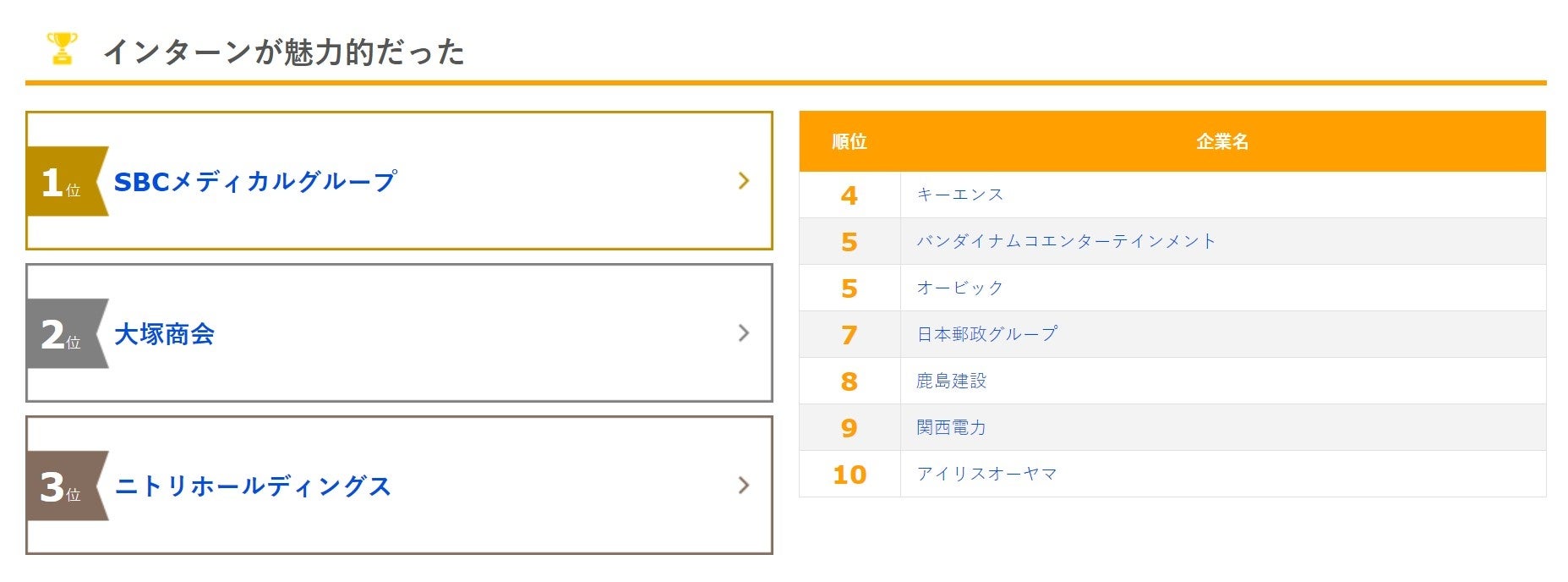Open the SBCメディカルグループ company link

click(x=255, y=182)
